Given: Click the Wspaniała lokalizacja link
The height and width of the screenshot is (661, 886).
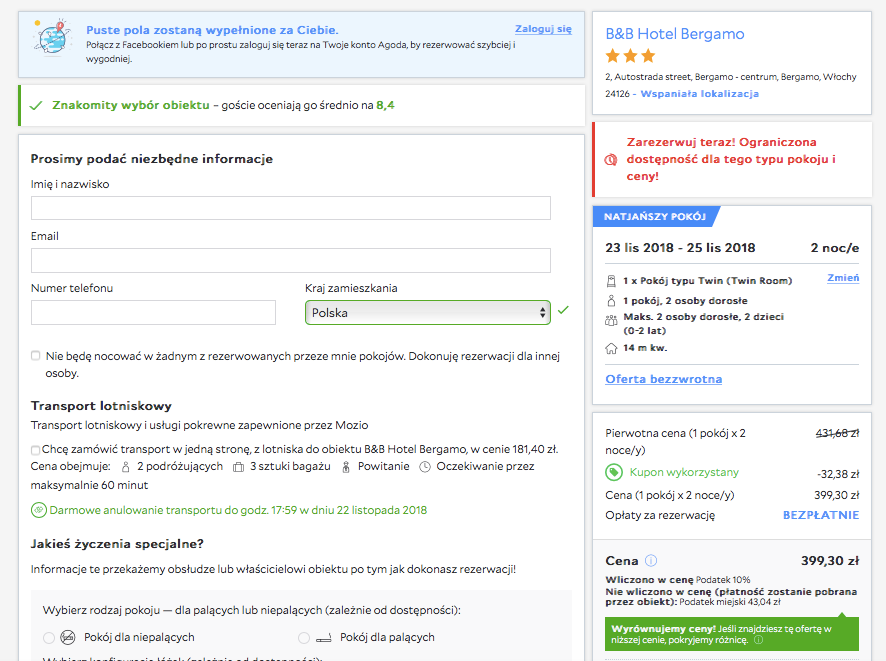Looking at the screenshot, I should [700, 94].
